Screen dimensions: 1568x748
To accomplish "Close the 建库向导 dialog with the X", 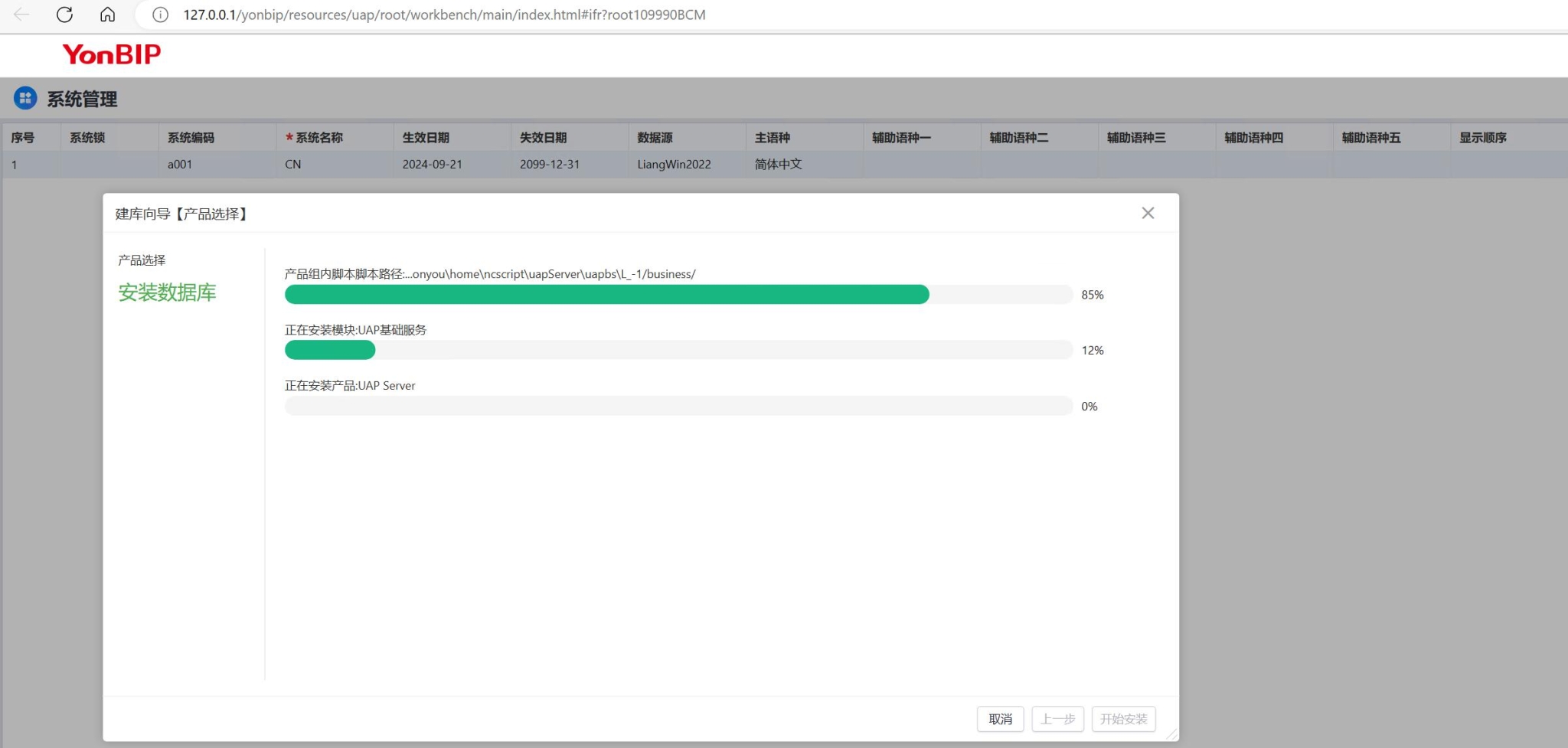I will click(x=1148, y=213).
